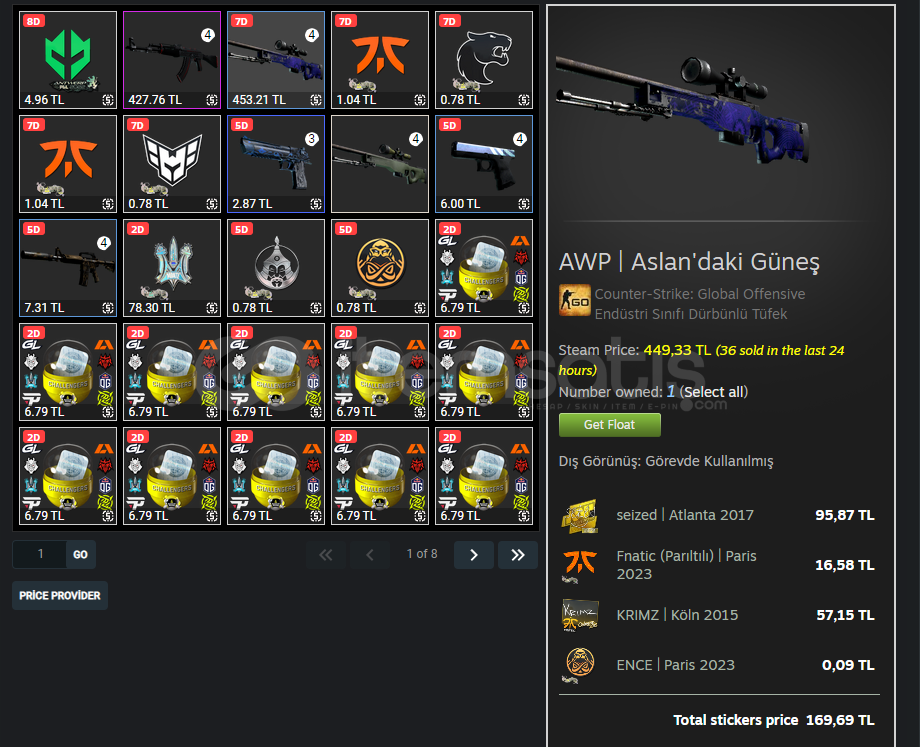Click the Fnatic Paris 2023 sticker icon
The width and height of the screenshot is (920, 747).
[580, 566]
